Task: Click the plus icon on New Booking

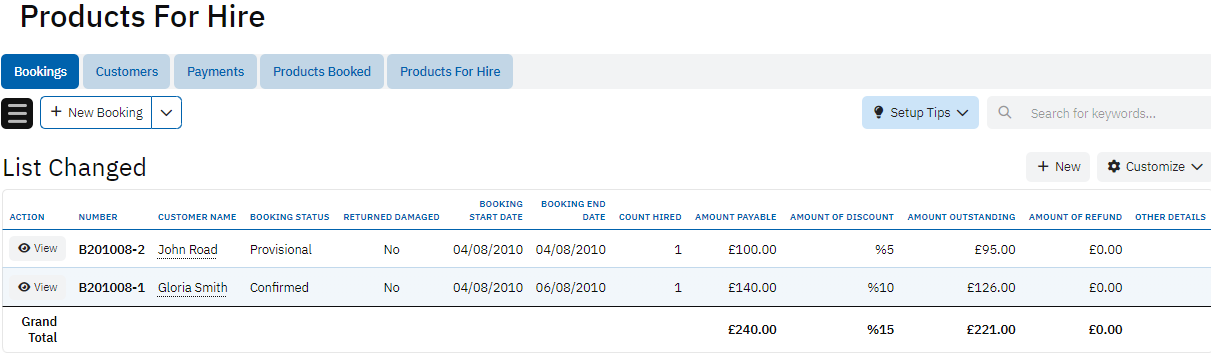Action: [x=56, y=113]
